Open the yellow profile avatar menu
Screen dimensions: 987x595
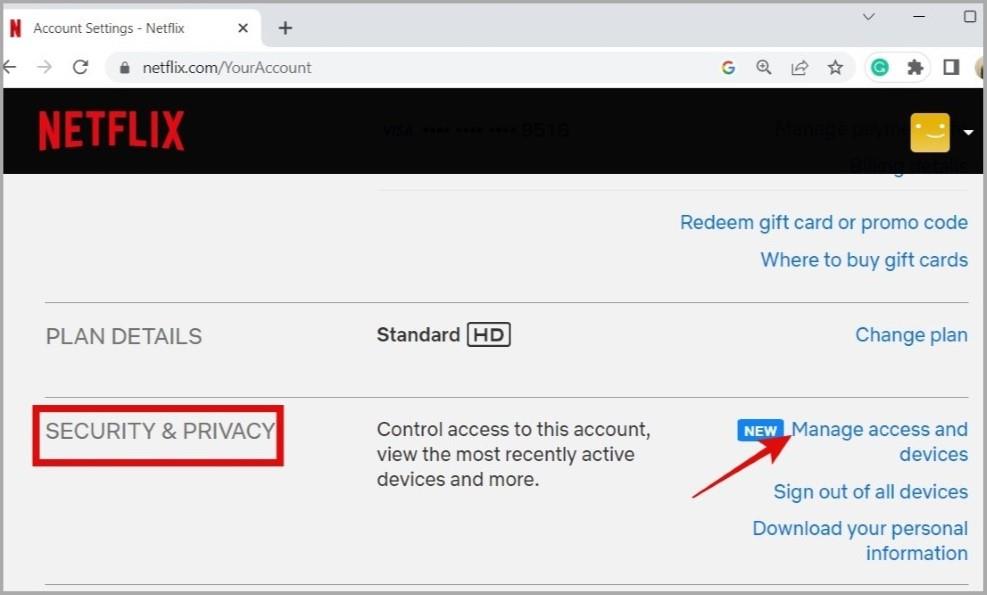click(930, 132)
